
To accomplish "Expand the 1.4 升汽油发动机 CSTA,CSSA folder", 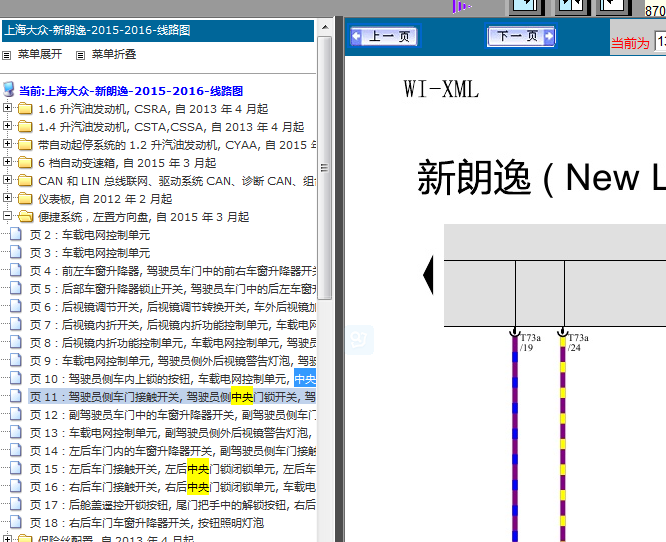I will [7, 125].
